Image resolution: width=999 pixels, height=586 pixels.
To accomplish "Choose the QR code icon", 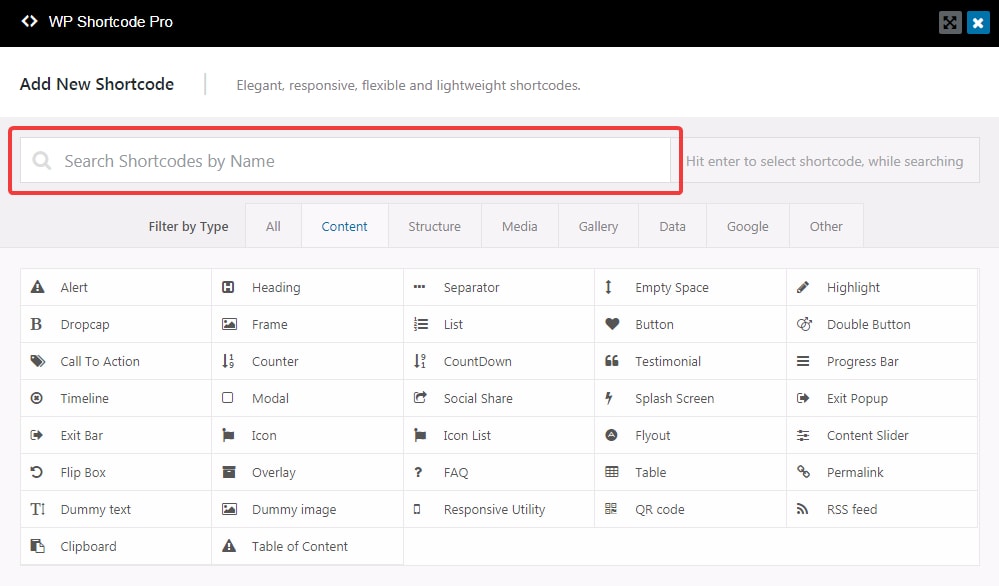I will (611, 509).
